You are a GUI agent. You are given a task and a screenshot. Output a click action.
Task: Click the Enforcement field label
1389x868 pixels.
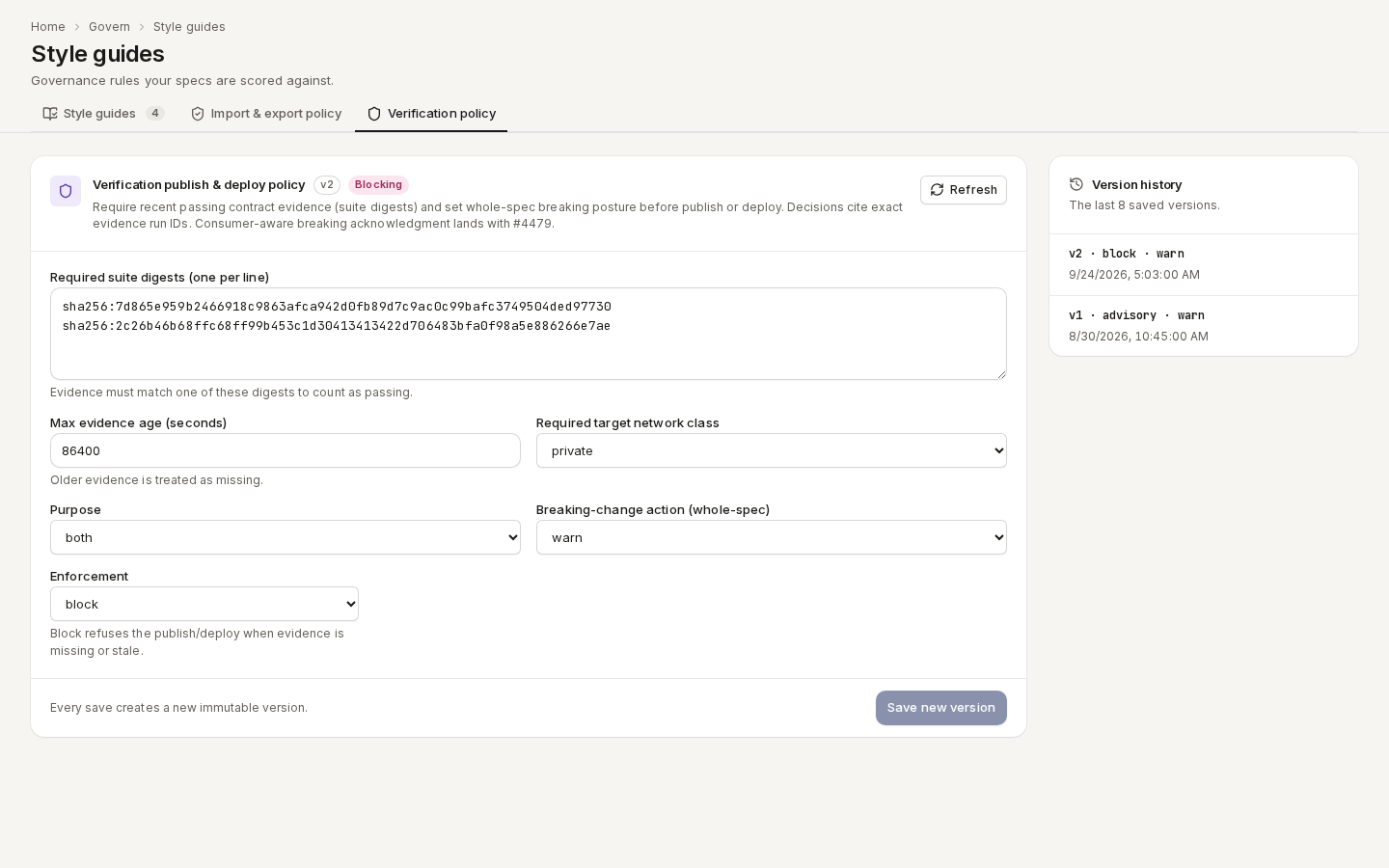click(x=89, y=577)
